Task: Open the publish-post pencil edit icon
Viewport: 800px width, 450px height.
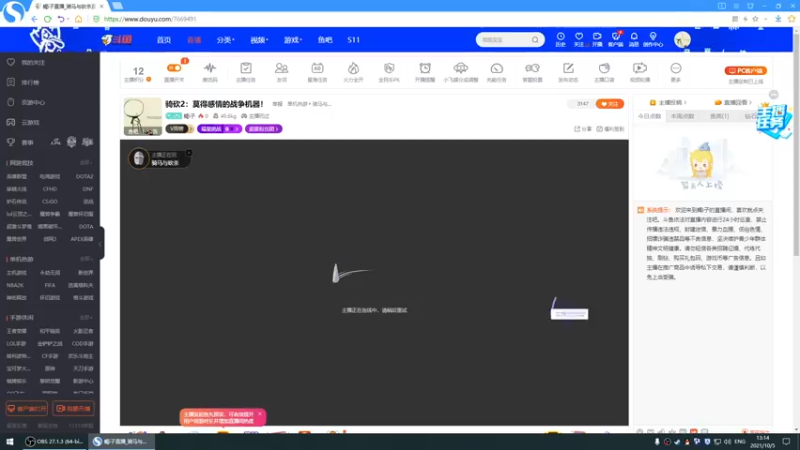Action: [568, 68]
